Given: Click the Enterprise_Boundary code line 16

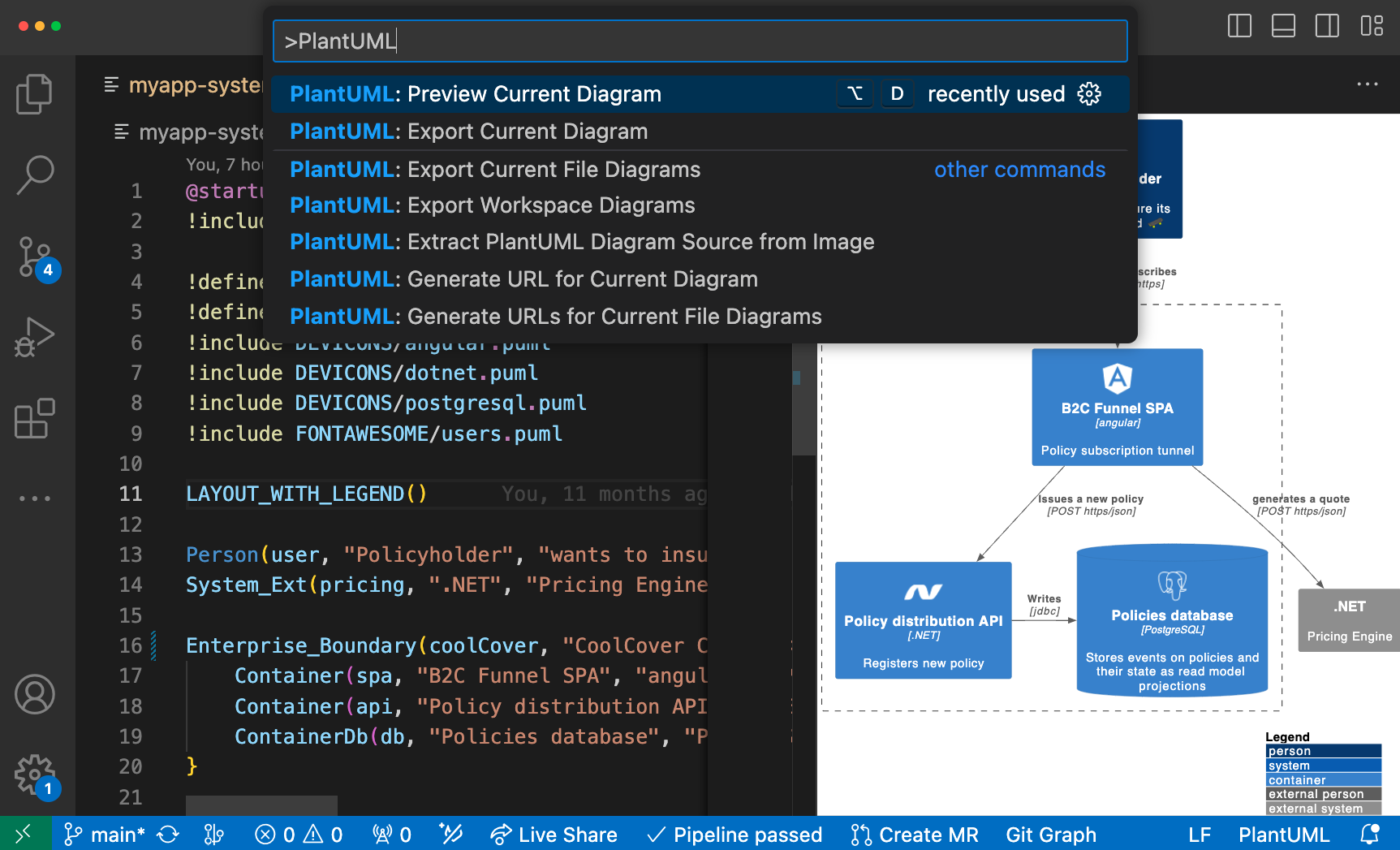Looking at the screenshot, I should click(x=446, y=645).
